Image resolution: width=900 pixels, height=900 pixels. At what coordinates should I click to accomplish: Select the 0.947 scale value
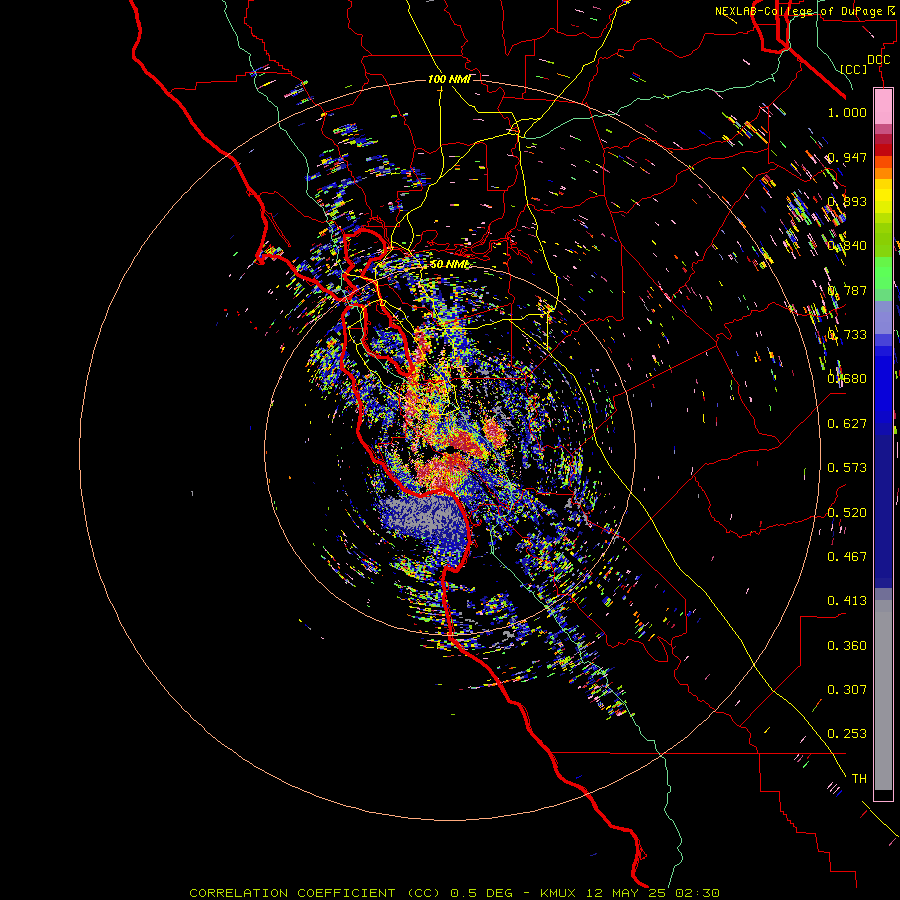847,157
